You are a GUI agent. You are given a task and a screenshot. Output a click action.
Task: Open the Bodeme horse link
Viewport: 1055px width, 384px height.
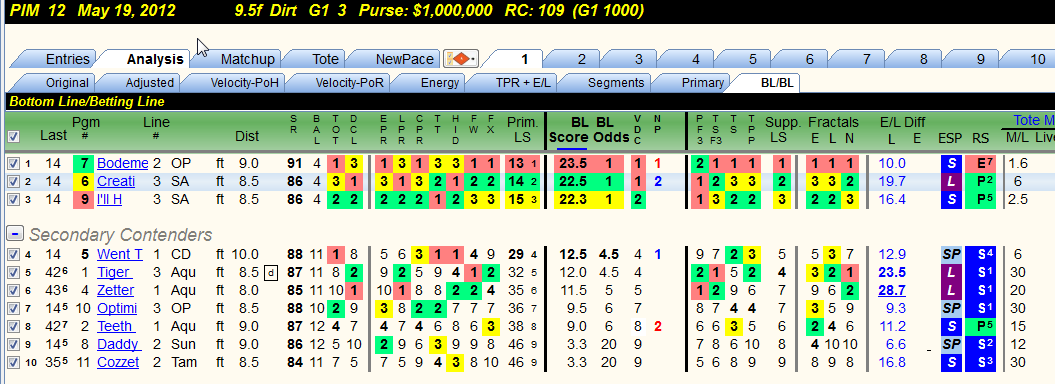(122, 163)
